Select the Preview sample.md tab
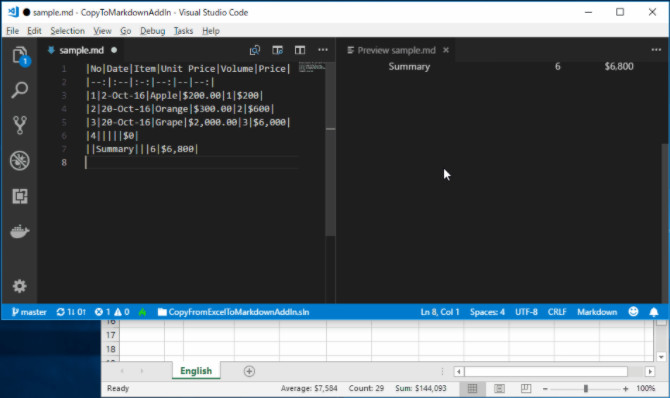The image size is (670, 398). [x=397, y=50]
